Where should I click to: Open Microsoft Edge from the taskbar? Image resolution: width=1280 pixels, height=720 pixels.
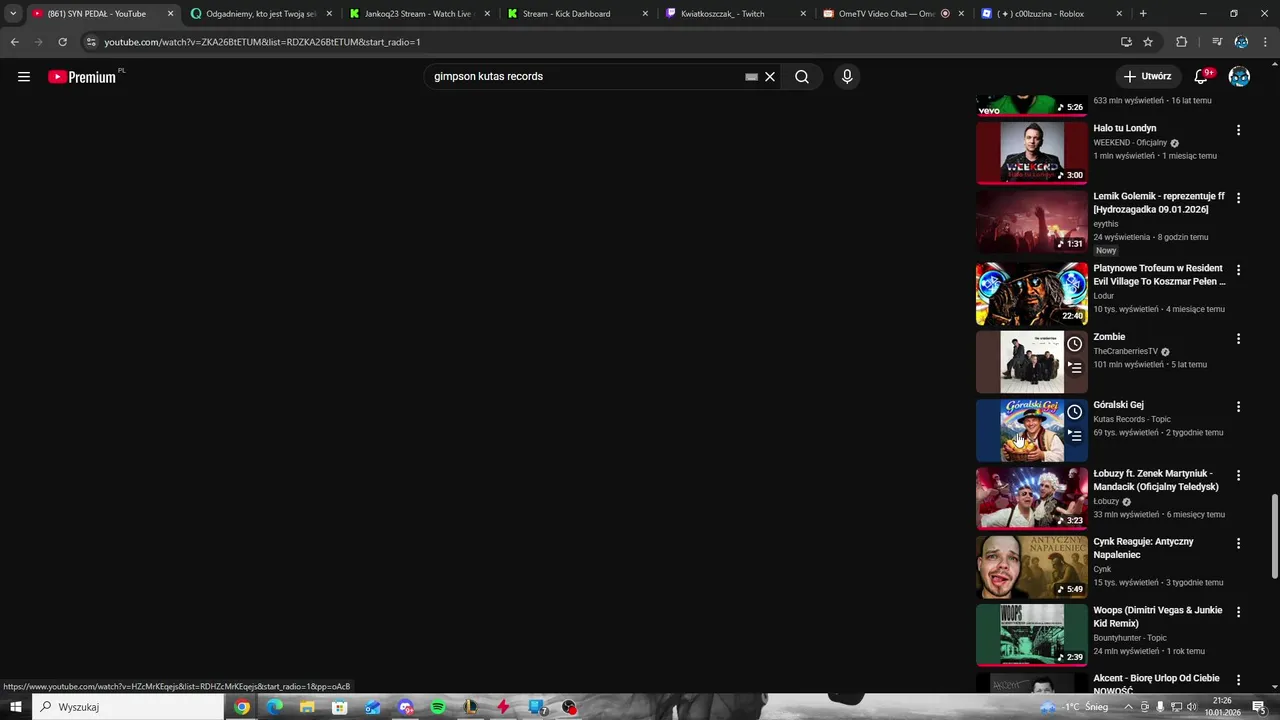click(275, 707)
